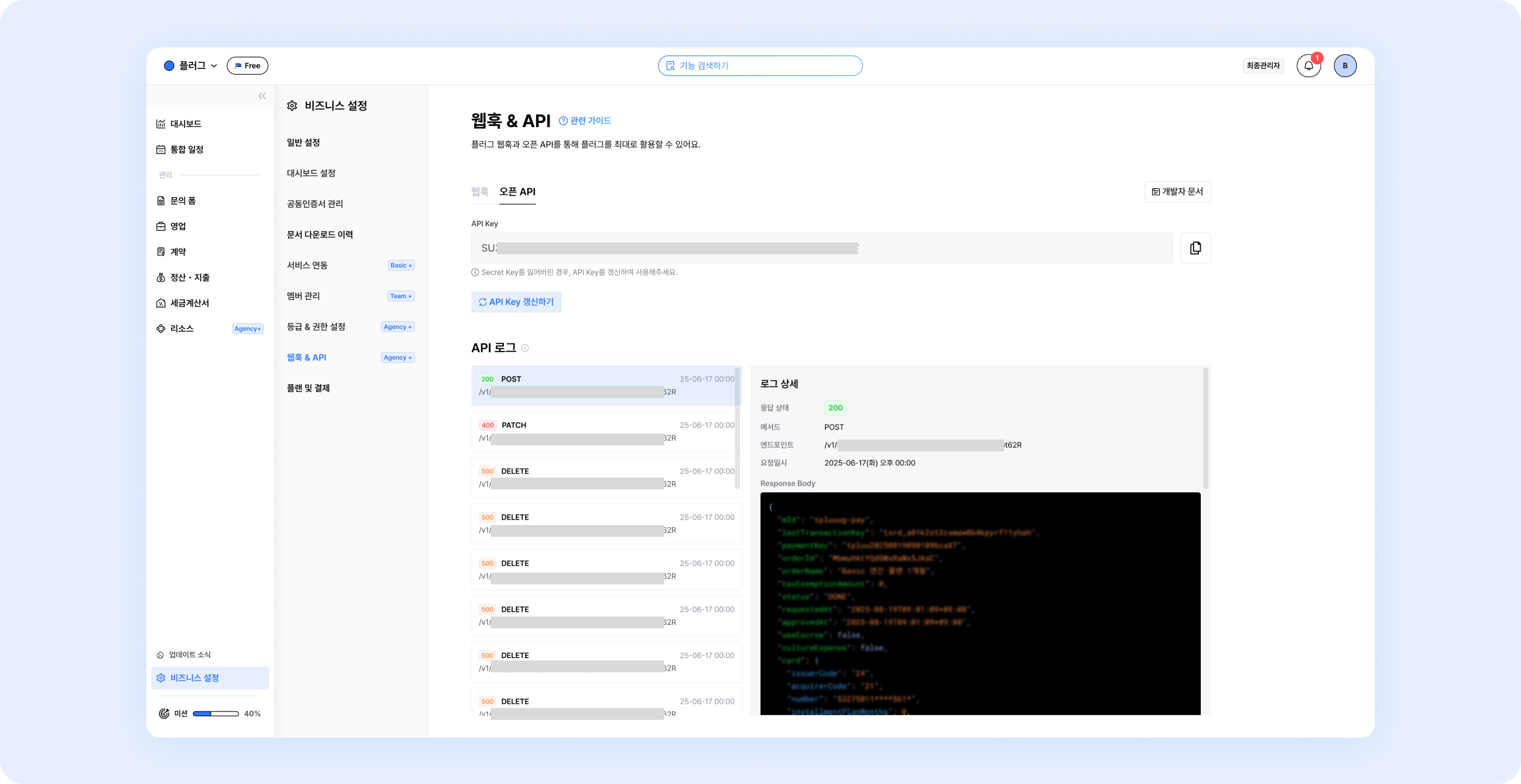Image resolution: width=1521 pixels, height=784 pixels.
Task: Go to 통합 일정 calendar item
Action: tap(187, 149)
